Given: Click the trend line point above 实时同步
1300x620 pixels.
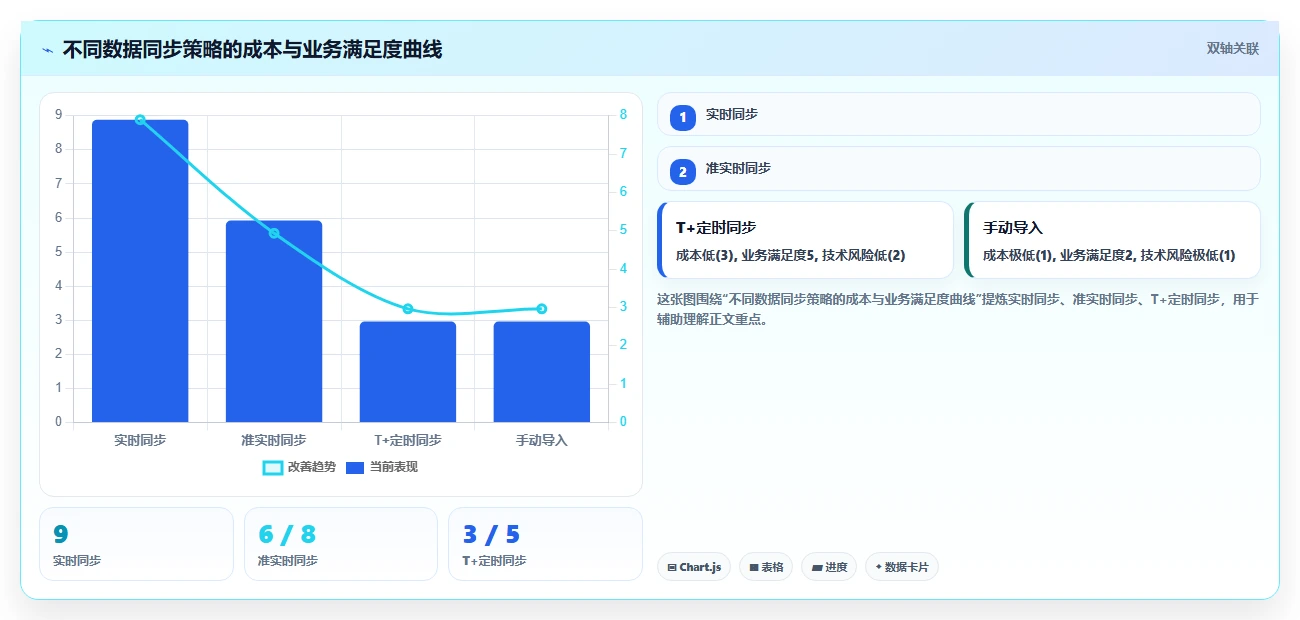Looking at the screenshot, I should coord(140,120).
